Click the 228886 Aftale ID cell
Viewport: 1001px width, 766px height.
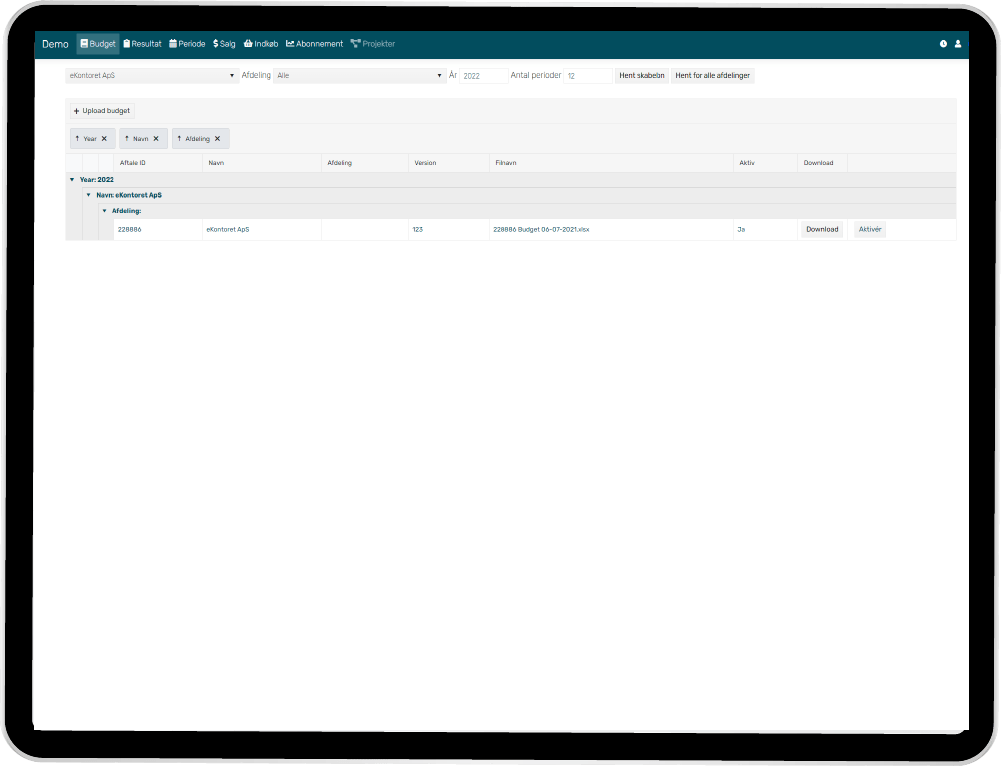pos(158,230)
